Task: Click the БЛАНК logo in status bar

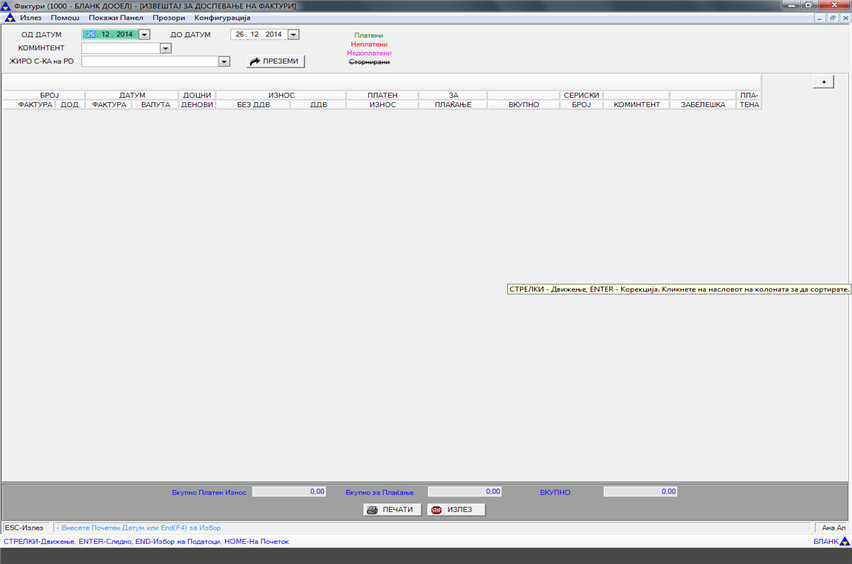Action: 831,541
